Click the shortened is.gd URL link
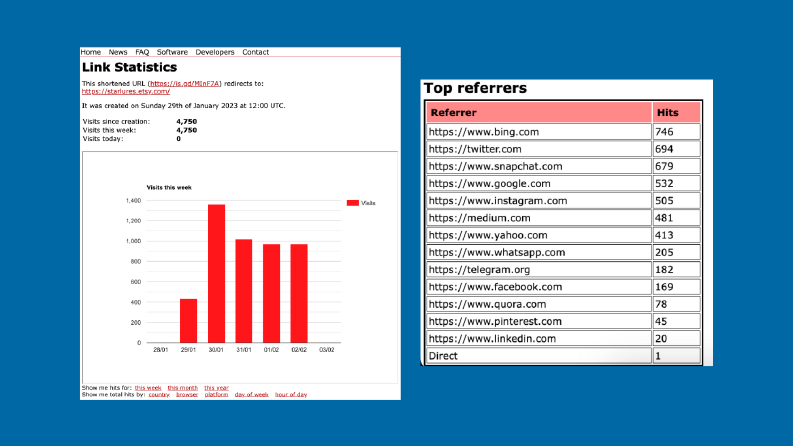 pyautogui.click(x=185, y=83)
